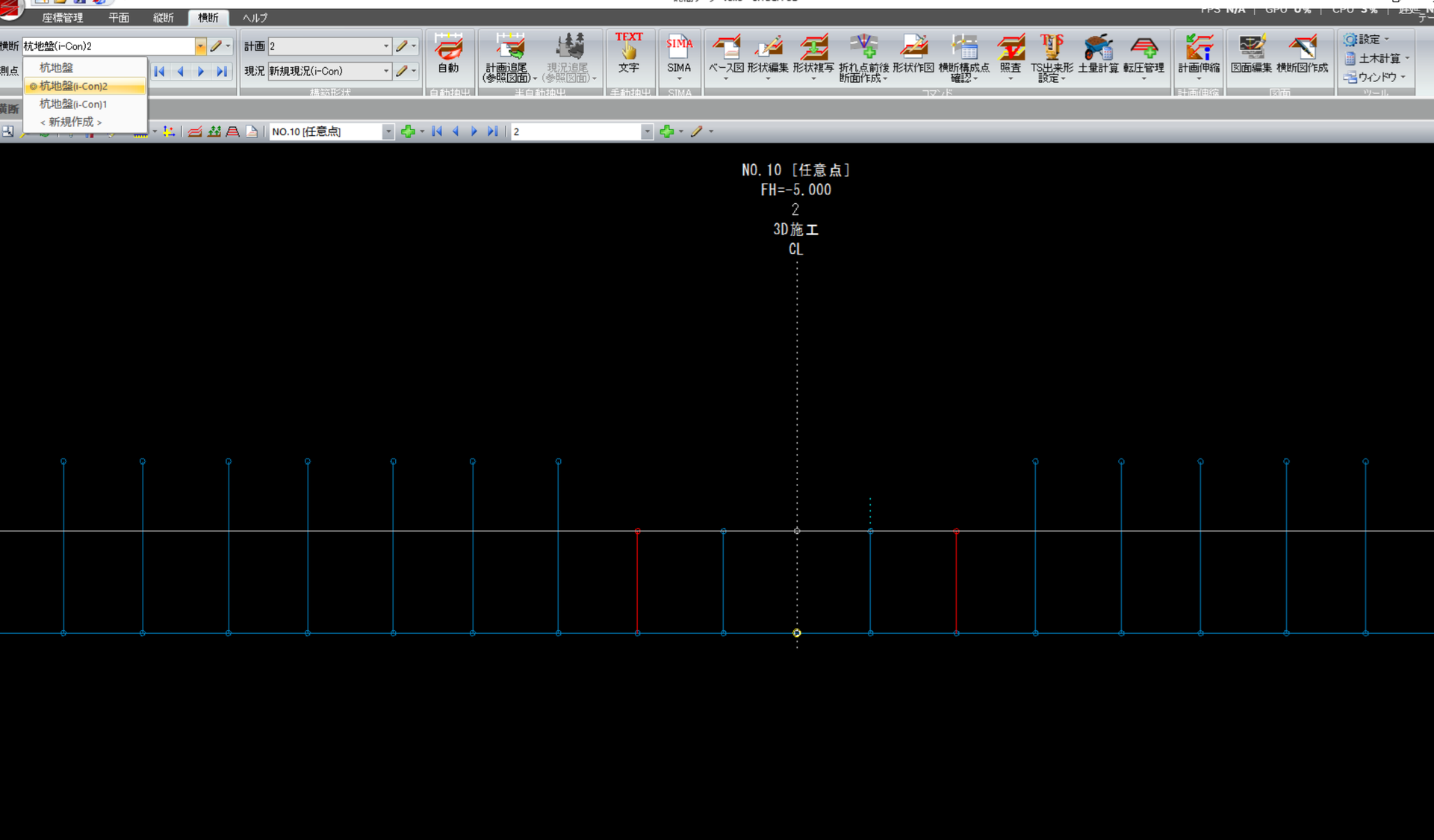Viewport: 1434px width, 840px height.
Task: Select the 横断 ribbon tab
Action: pos(208,17)
